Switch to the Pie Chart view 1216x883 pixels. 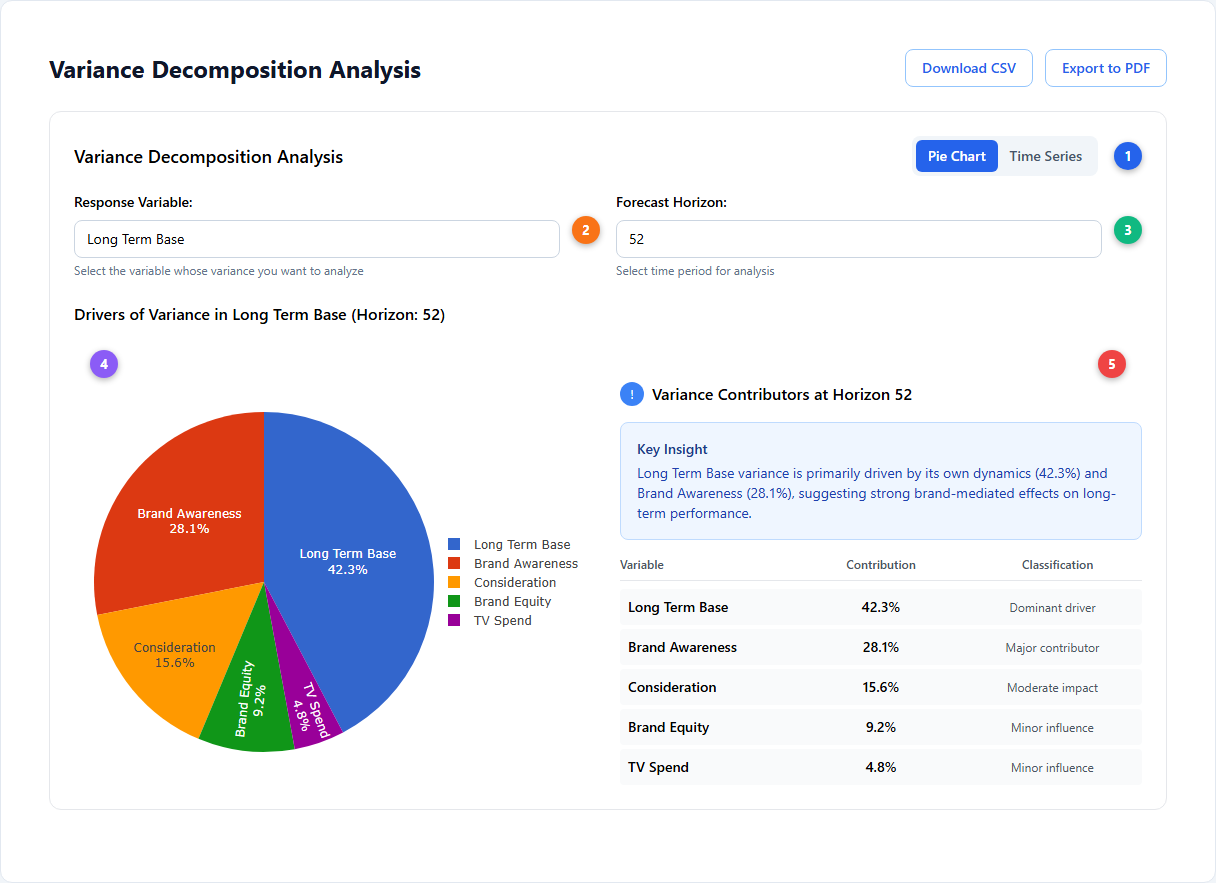pos(957,156)
